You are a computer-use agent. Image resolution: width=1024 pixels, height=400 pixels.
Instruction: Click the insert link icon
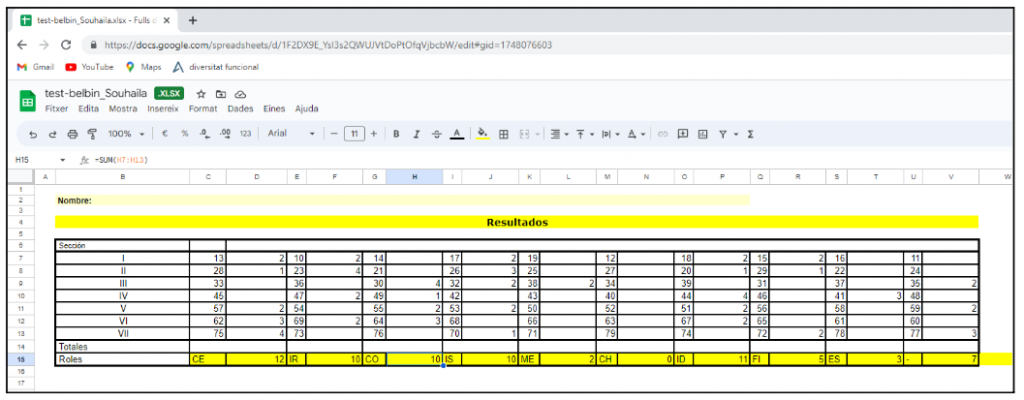[x=662, y=134]
